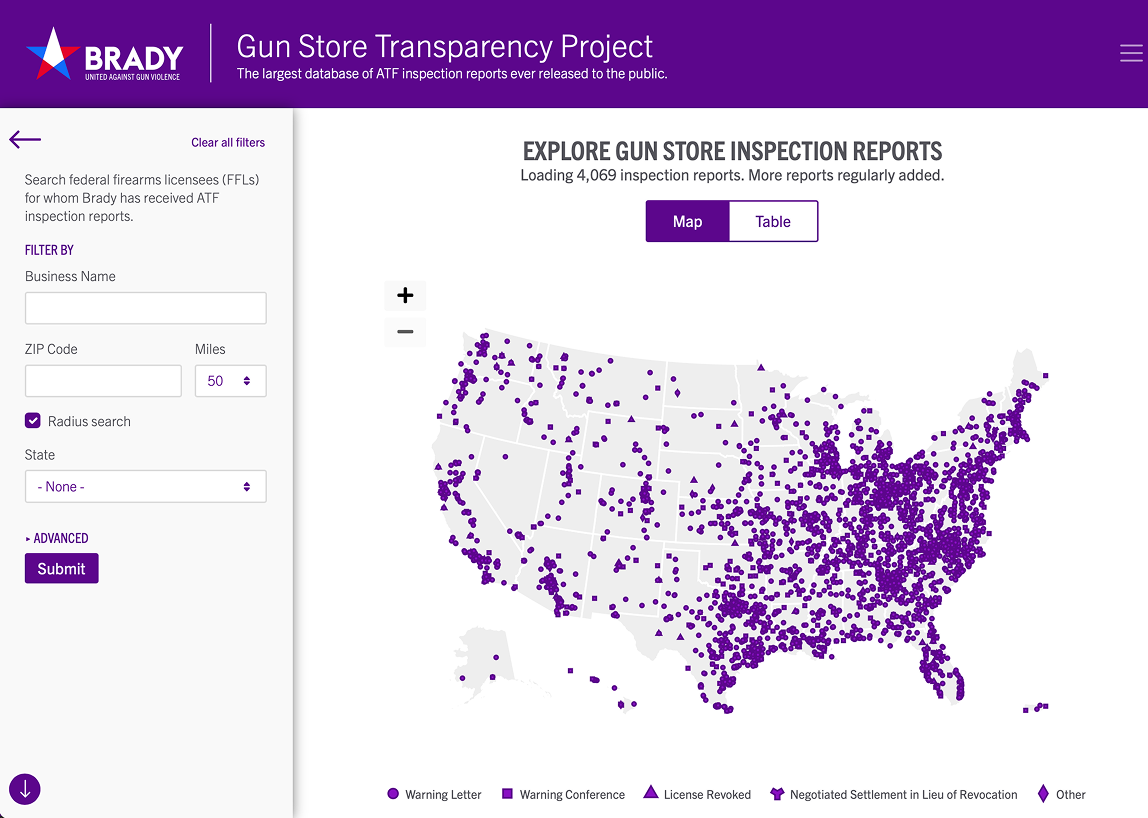Click the Gun Store Transparency Project title
Image resolution: width=1148 pixels, height=818 pixels.
coord(444,46)
